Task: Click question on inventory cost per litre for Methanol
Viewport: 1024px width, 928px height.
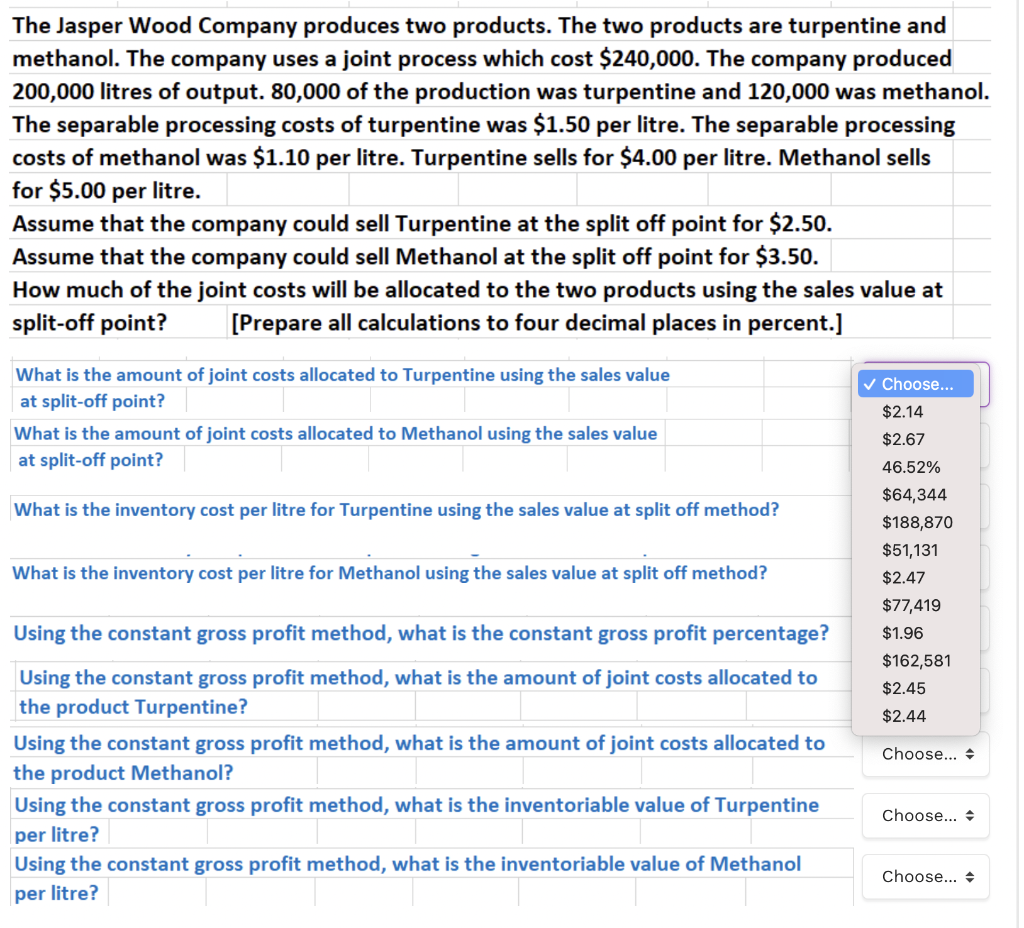Action: click(x=391, y=575)
